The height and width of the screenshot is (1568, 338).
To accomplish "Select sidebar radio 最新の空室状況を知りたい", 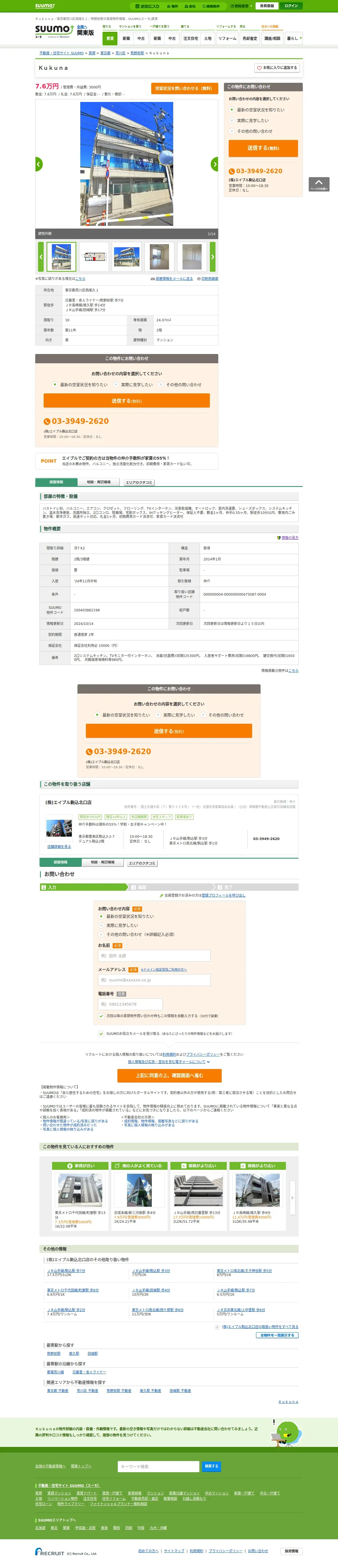I will (x=232, y=110).
